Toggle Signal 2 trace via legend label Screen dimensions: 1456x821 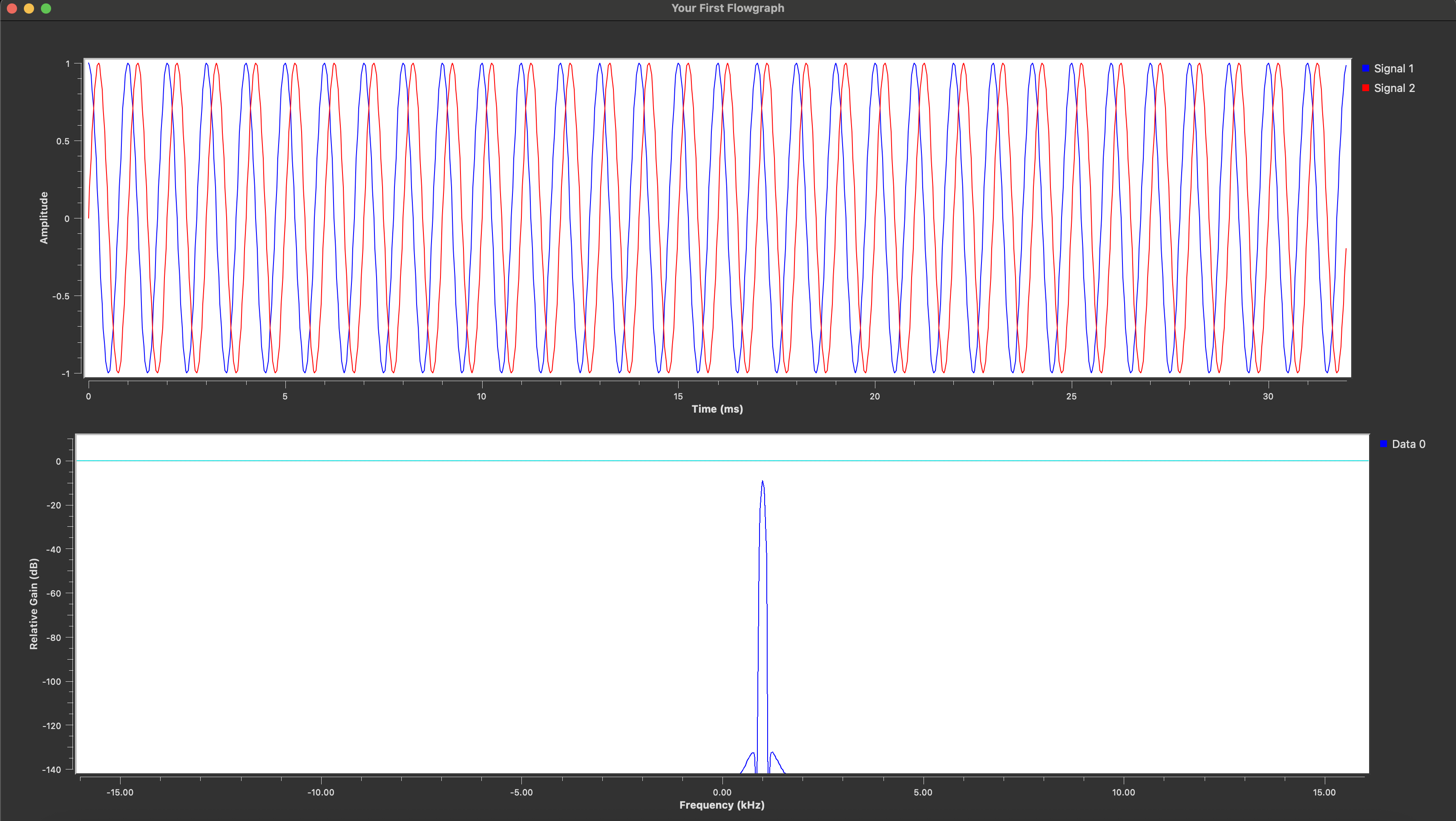point(1394,88)
